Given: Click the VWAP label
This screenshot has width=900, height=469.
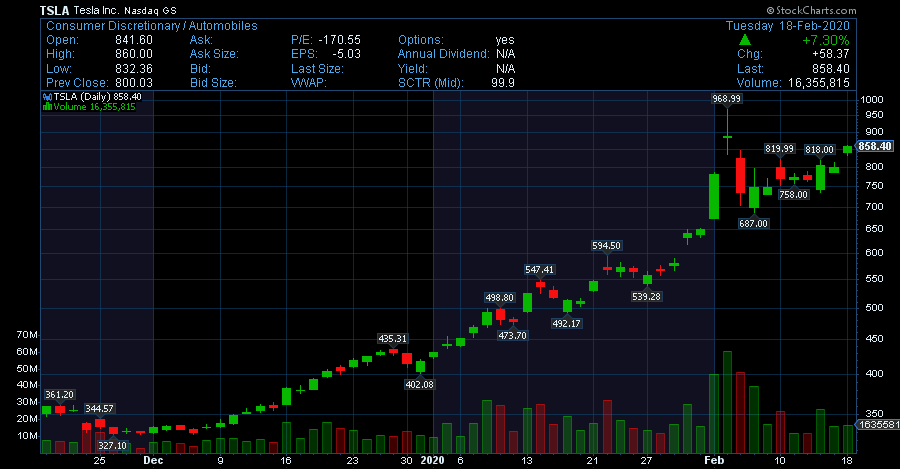Looking at the screenshot, I should tap(309, 83).
